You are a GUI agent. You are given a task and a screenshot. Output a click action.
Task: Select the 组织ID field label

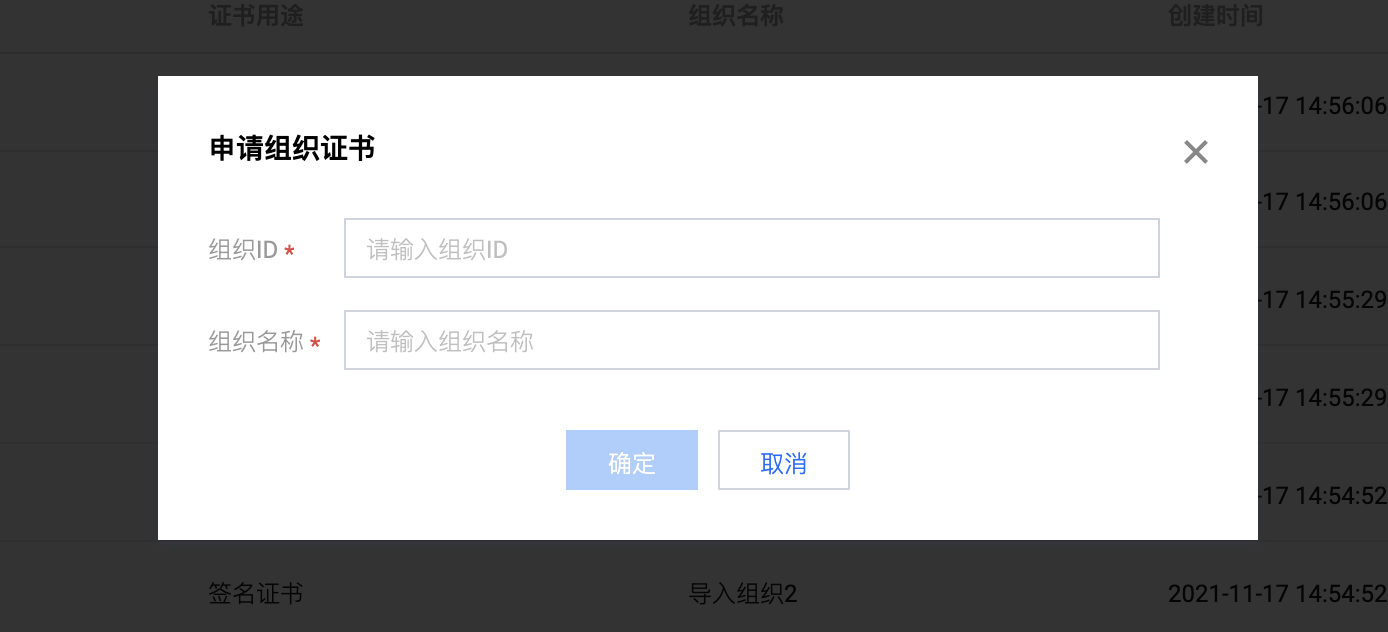(x=243, y=250)
